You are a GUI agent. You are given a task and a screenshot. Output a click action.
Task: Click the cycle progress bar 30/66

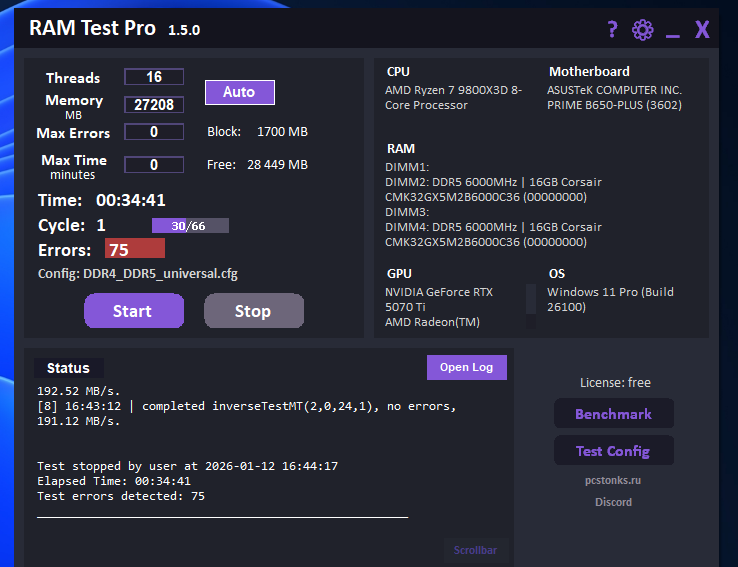click(x=190, y=226)
